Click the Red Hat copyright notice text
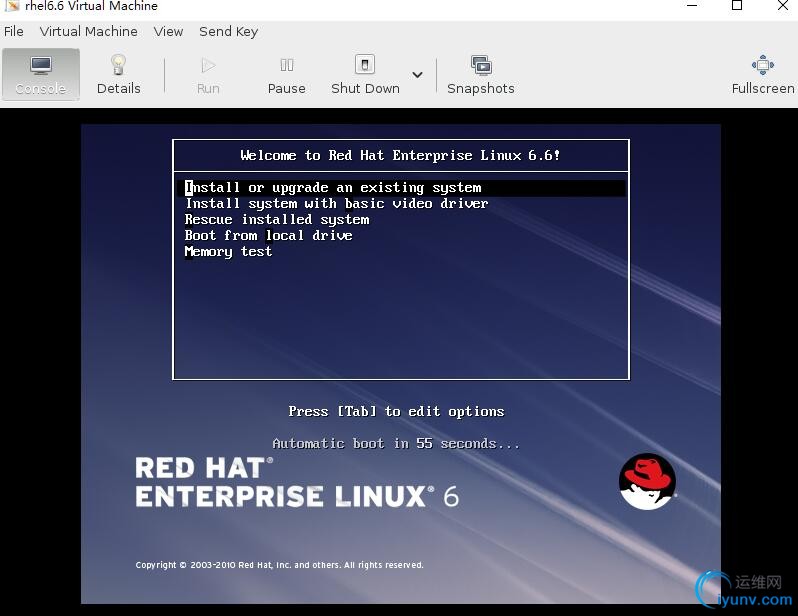The height and width of the screenshot is (616, 798). point(279,565)
